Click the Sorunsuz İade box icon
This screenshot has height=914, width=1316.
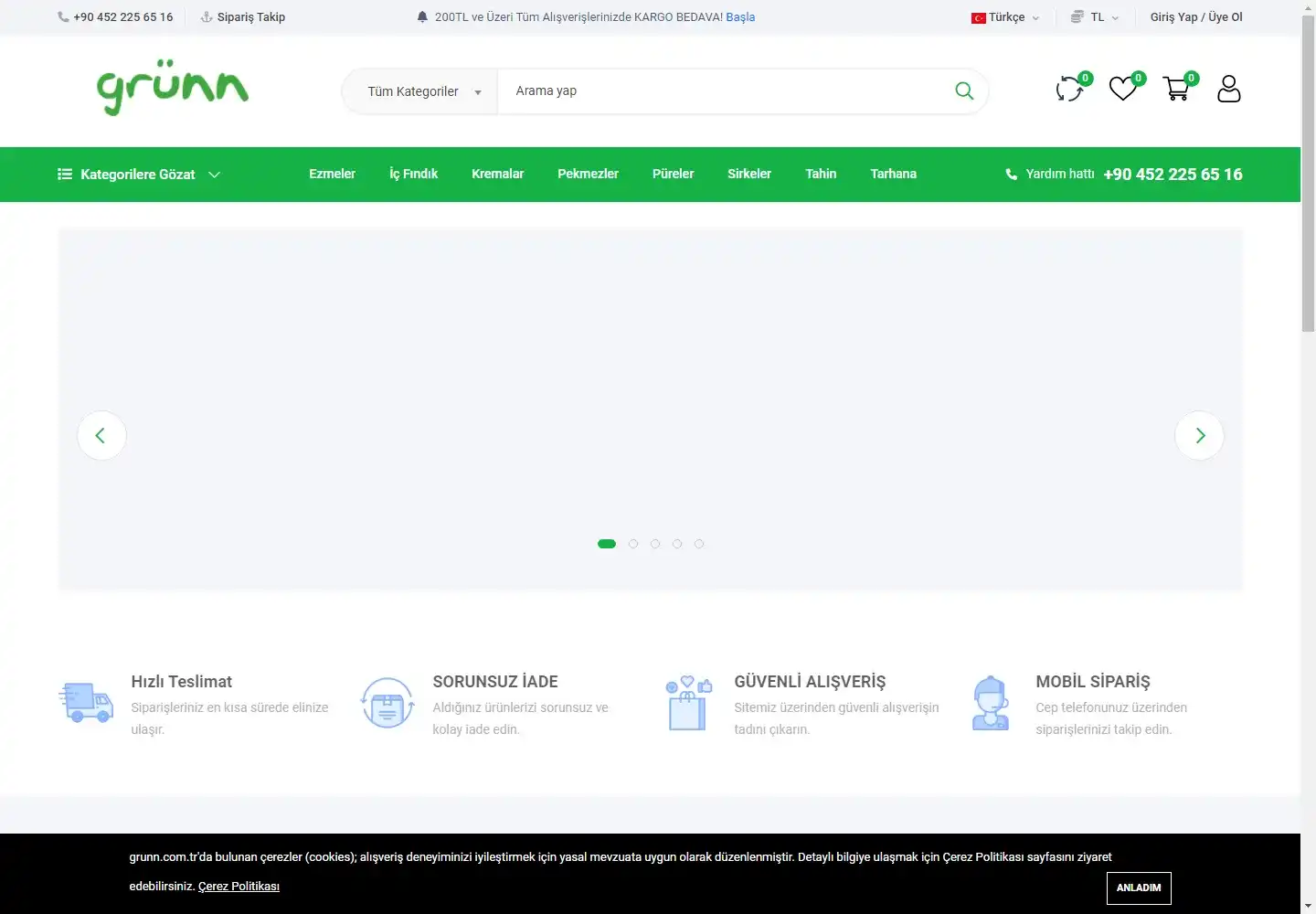(387, 703)
